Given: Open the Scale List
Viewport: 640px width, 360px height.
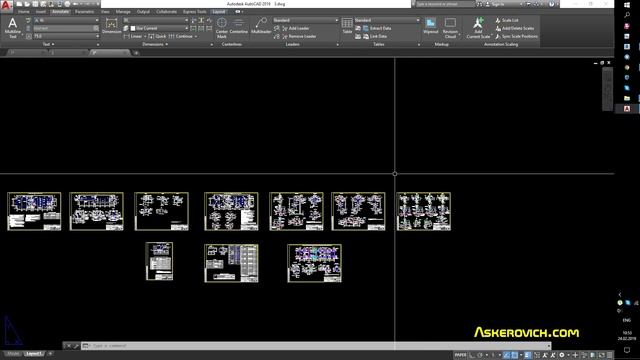Looking at the screenshot, I should coord(507,20).
